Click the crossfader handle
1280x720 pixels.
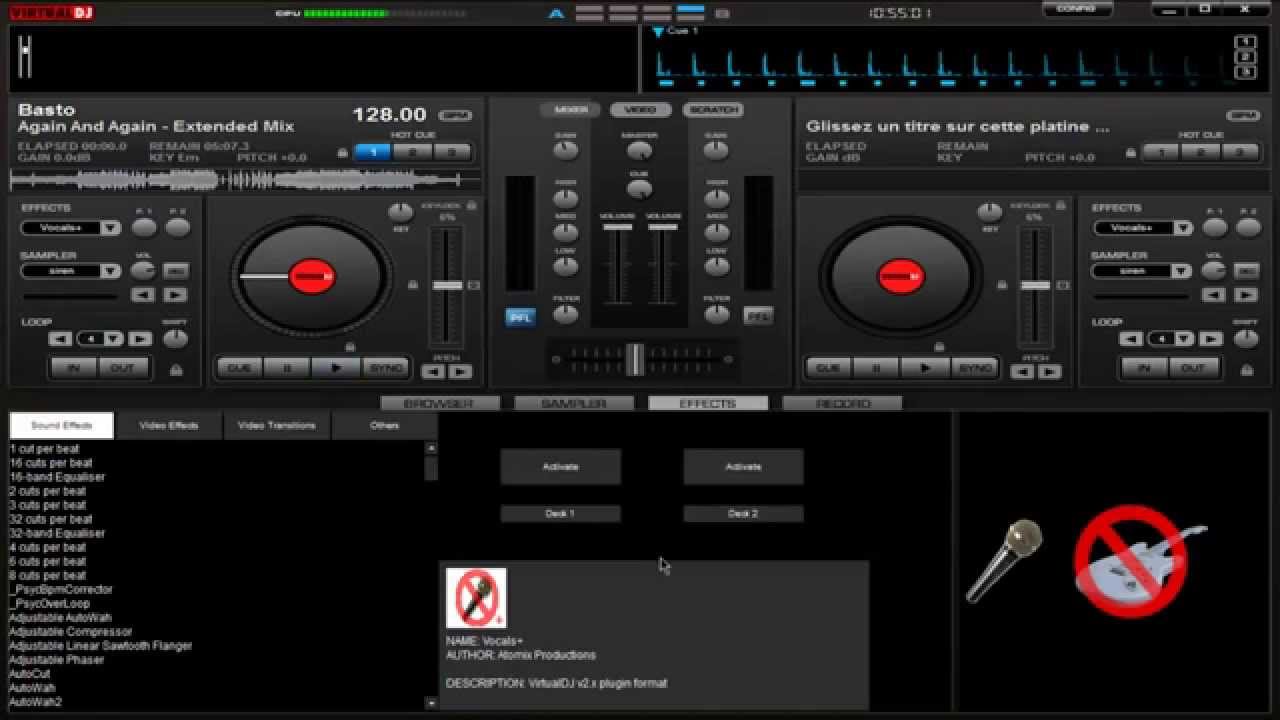pos(635,359)
